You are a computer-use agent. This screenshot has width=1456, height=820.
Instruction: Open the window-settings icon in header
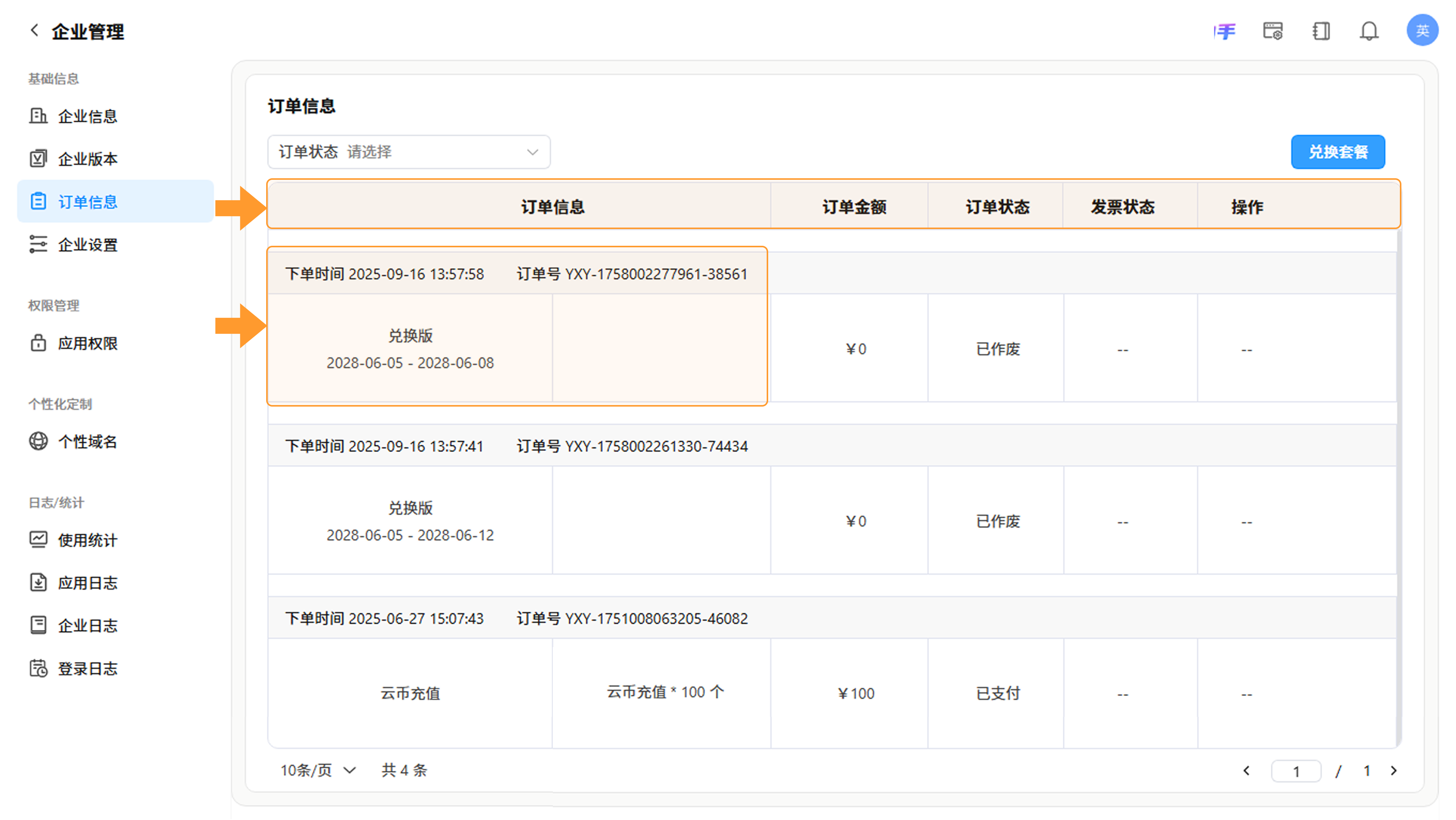[1273, 31]
